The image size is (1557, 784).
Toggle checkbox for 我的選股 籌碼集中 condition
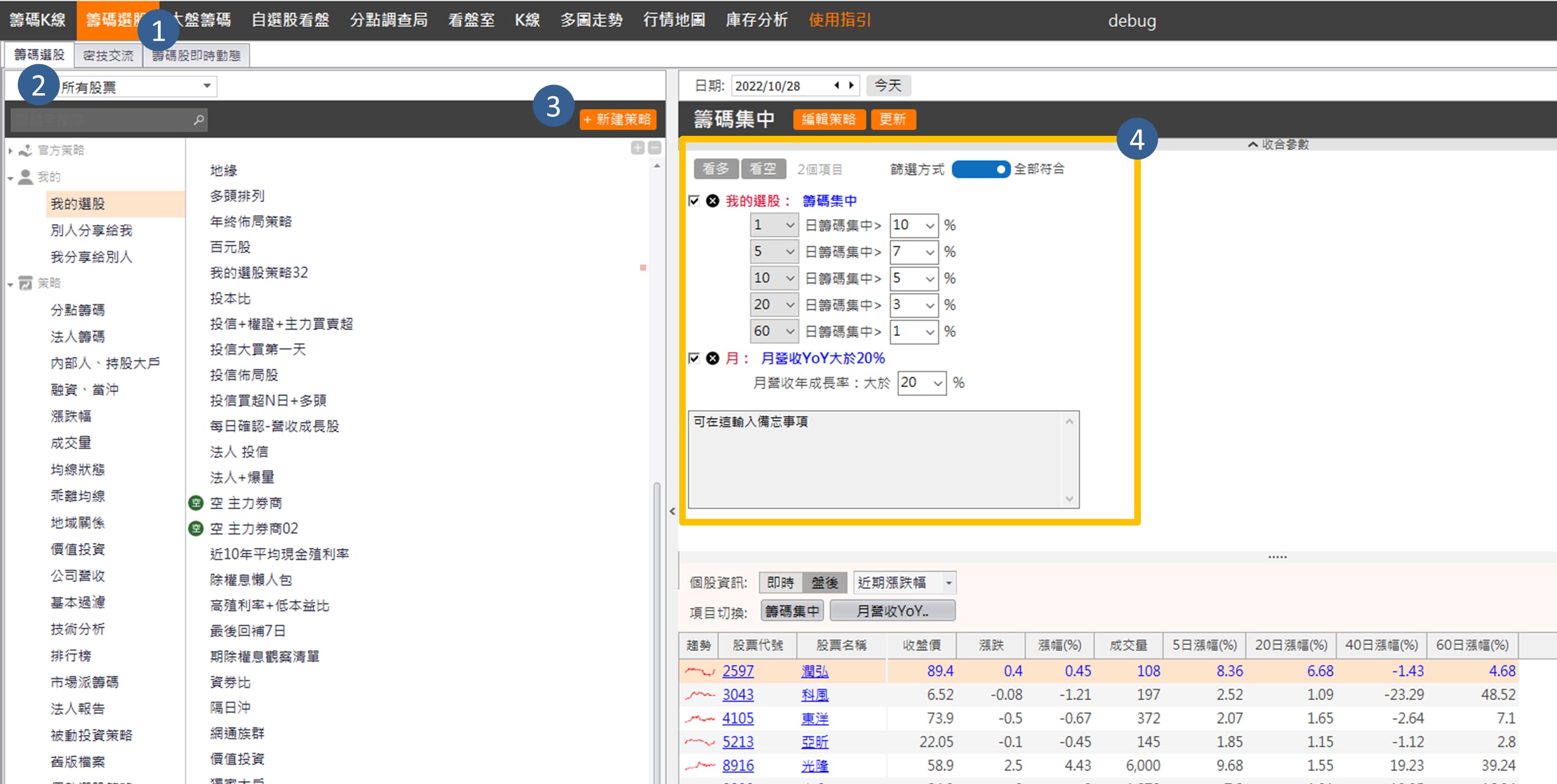click(694, 201)
